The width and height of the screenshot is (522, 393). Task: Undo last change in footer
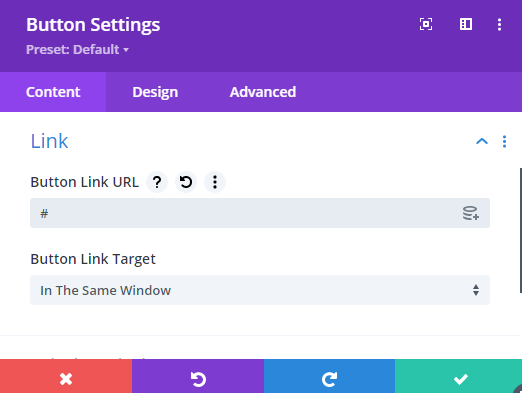198,376
